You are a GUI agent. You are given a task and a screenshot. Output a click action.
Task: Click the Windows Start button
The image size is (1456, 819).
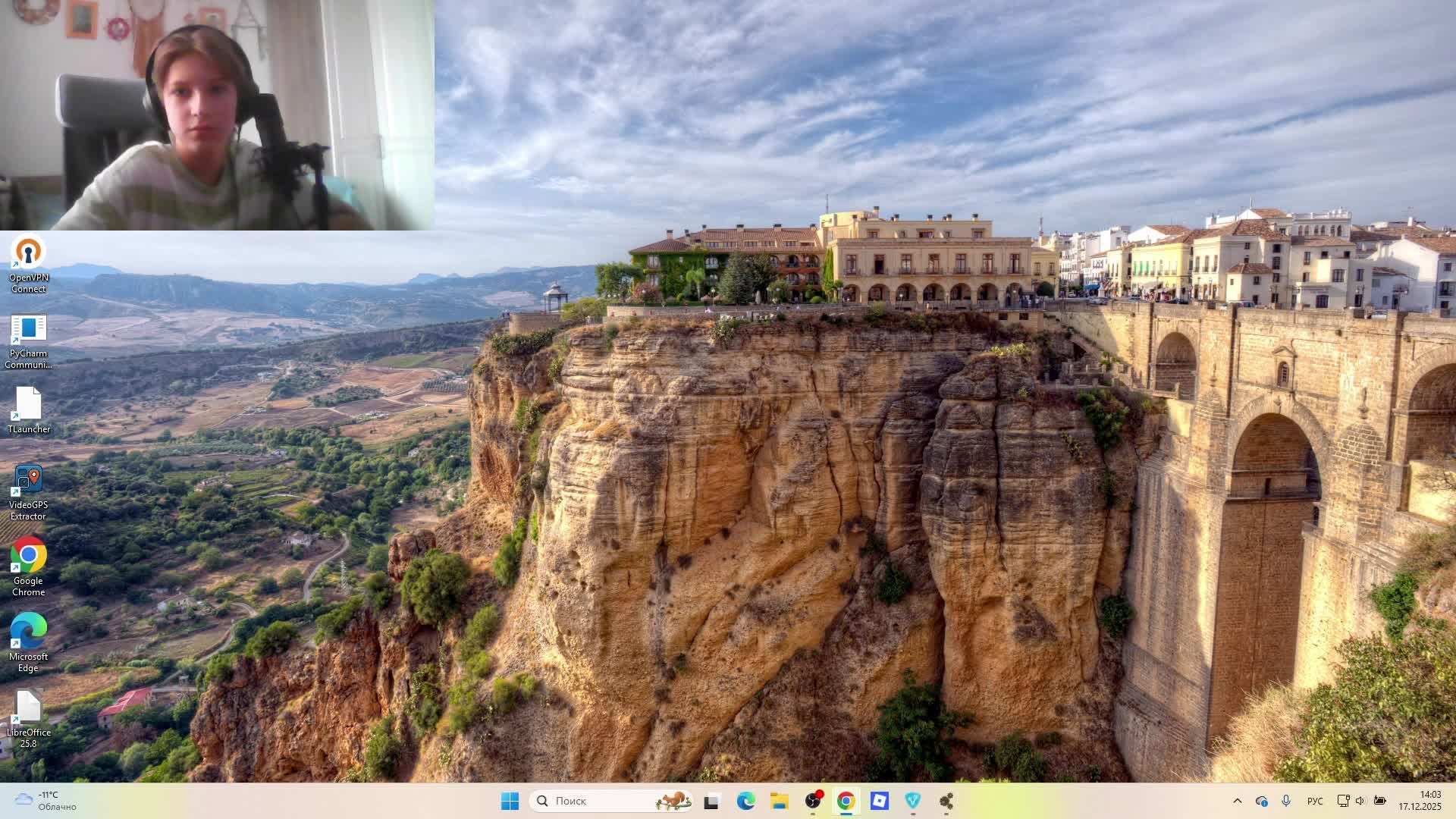coord(510,801)
